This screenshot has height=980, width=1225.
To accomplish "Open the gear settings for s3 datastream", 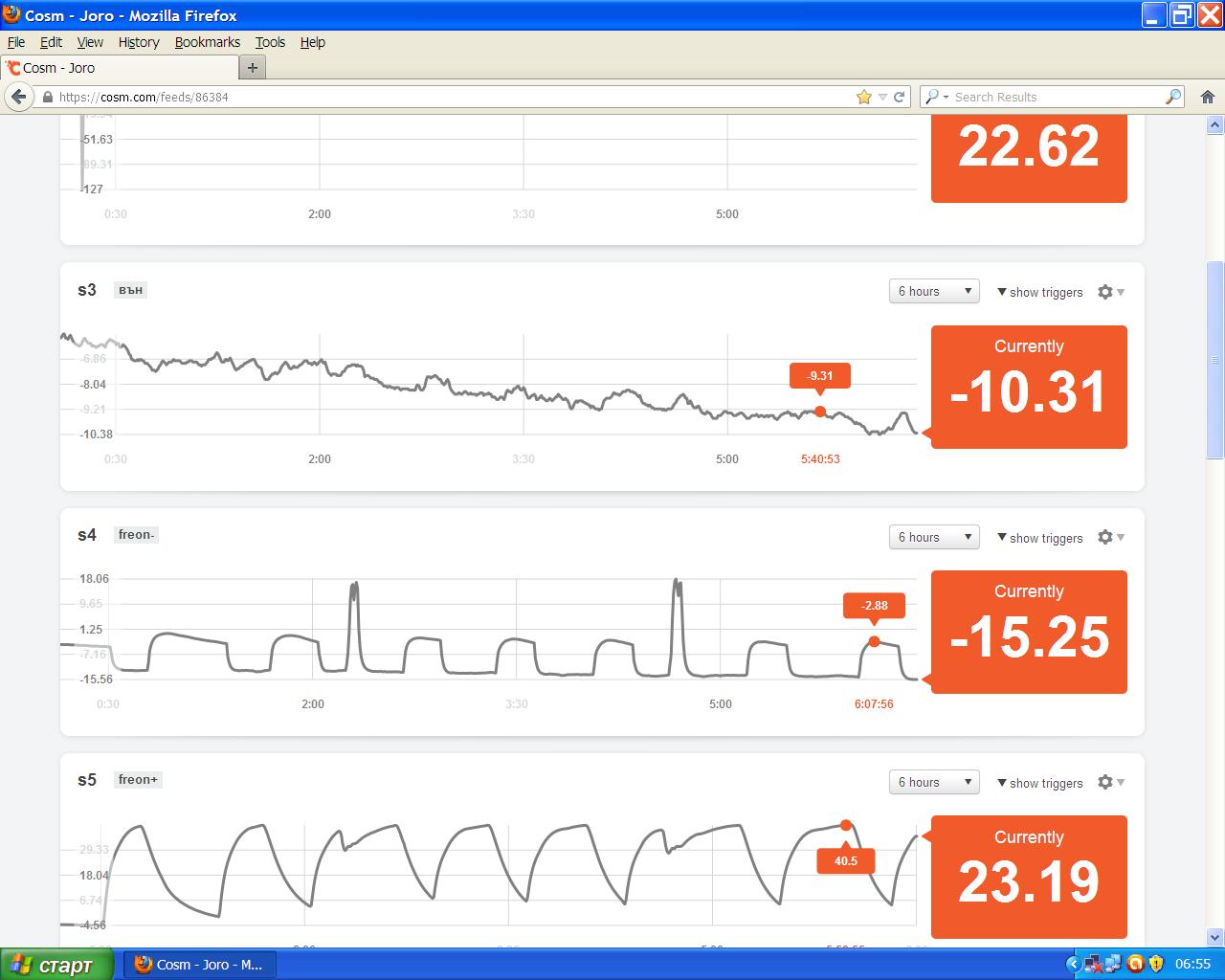I will click(1106, 292).
